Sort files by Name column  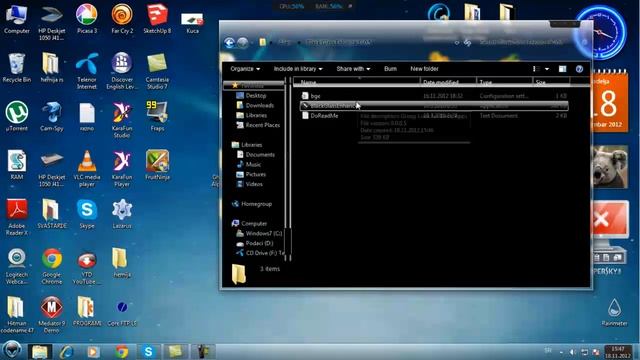[x=356, y=82]
